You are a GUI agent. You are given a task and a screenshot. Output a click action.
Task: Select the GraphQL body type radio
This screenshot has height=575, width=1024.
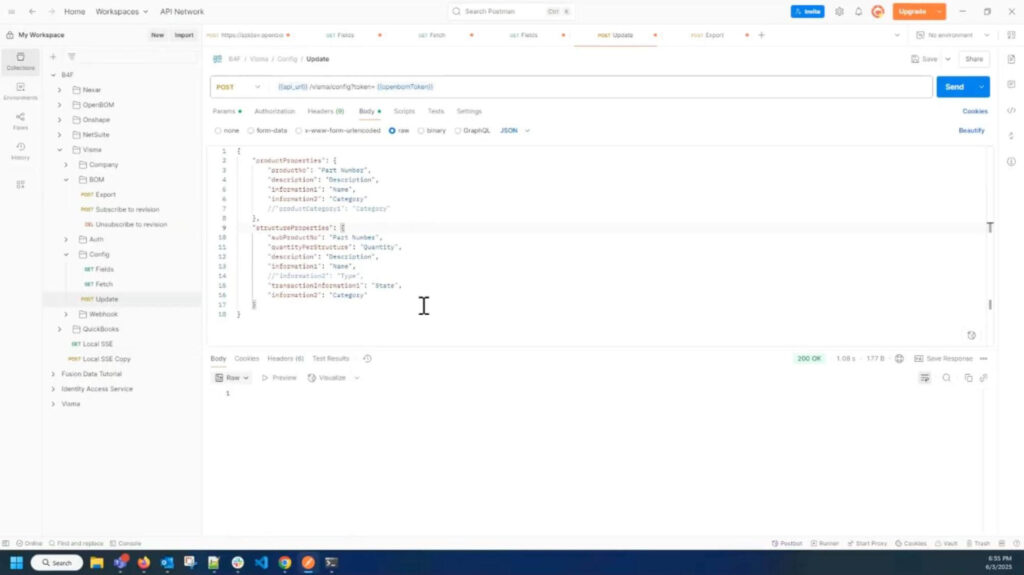pyautogui.click(x=458, y=131)
